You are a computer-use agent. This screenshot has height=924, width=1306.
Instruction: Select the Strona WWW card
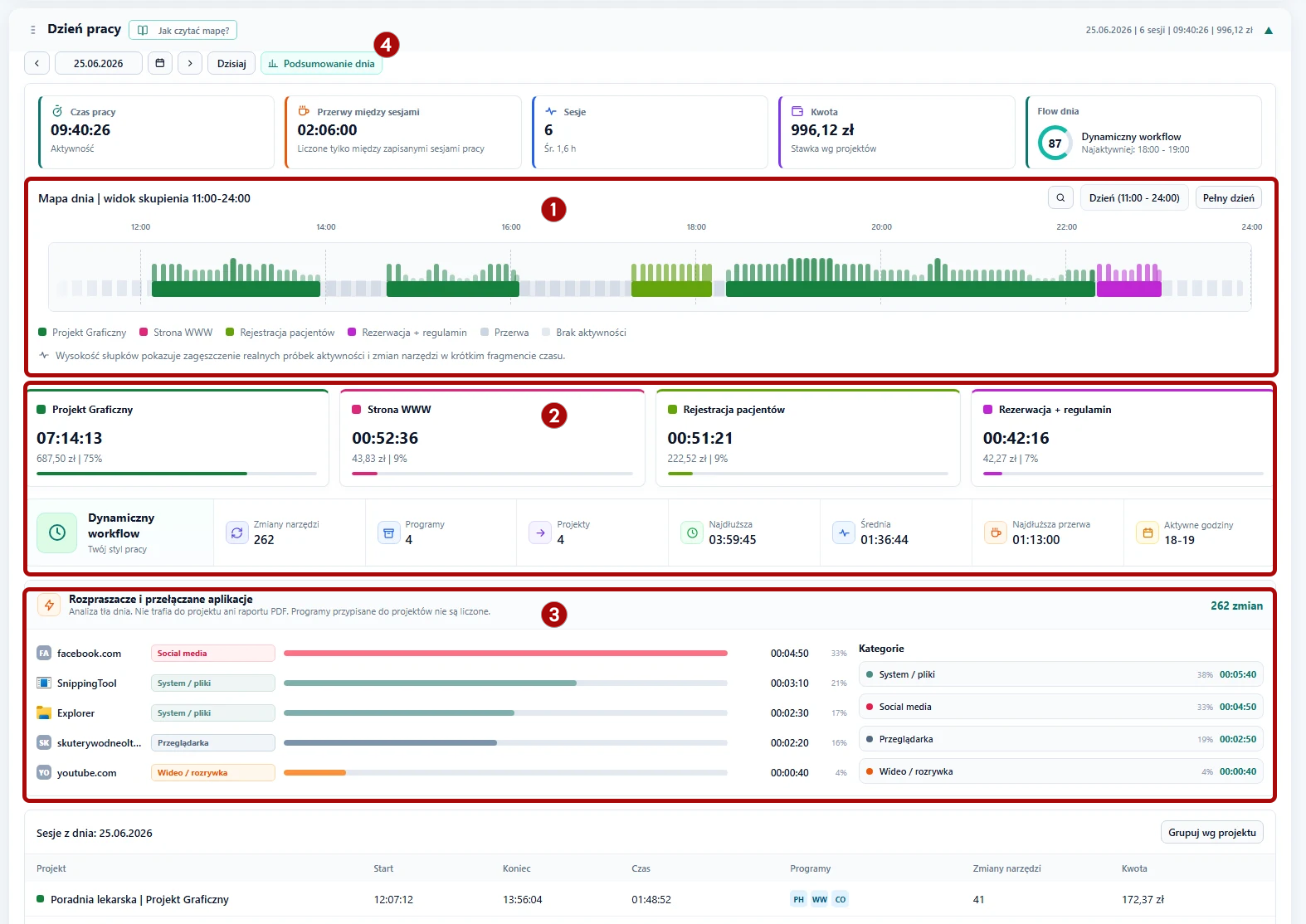click(x=493, y=438)
